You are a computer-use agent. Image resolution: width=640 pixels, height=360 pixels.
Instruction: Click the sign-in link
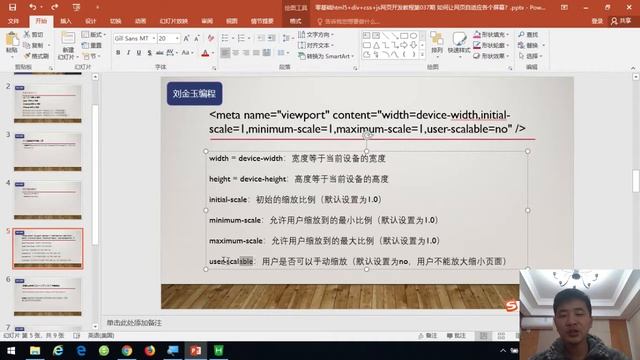(x=597, y=21)
